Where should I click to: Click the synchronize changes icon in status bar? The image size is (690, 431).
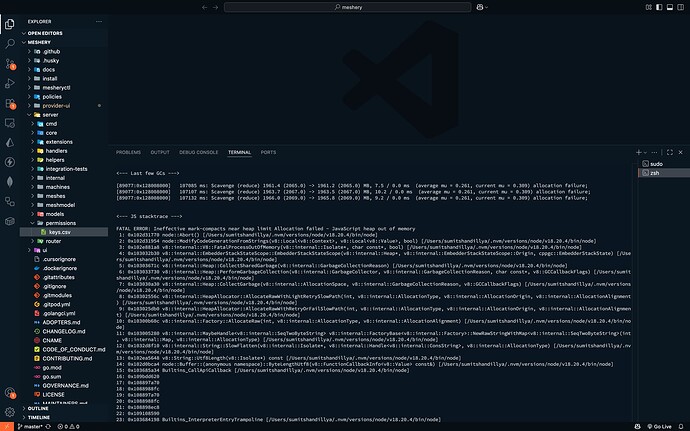[x=48, y=427]
